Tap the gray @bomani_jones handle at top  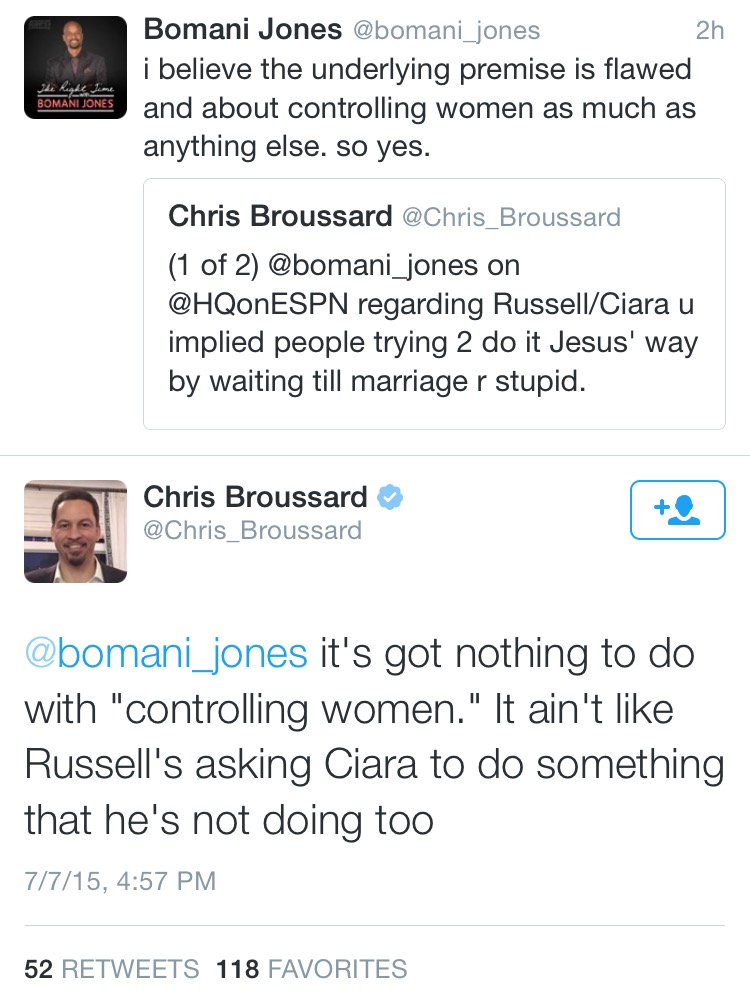448,31
